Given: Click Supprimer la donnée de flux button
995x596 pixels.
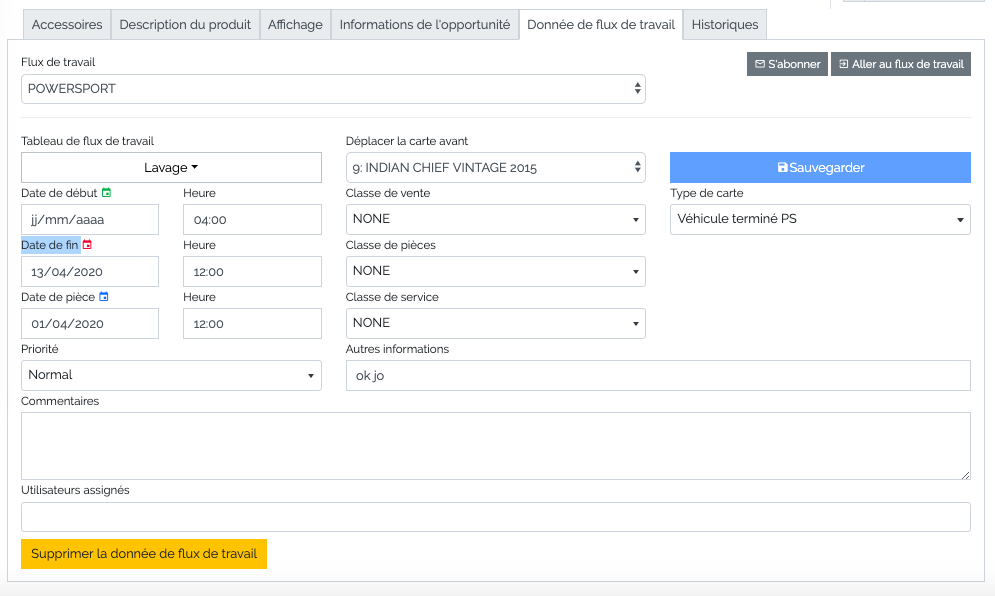Looking at the screenshot, I should (x=144, y=554).
